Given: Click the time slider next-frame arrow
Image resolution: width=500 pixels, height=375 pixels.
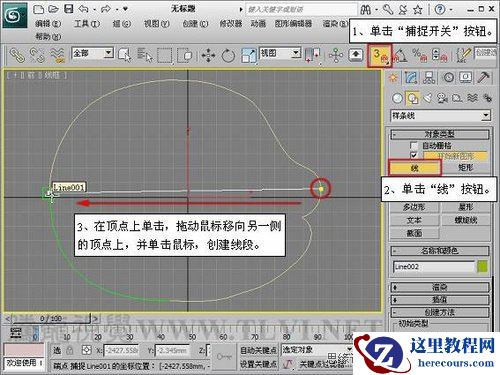Looking at the screenshot, I should [96, 319].
